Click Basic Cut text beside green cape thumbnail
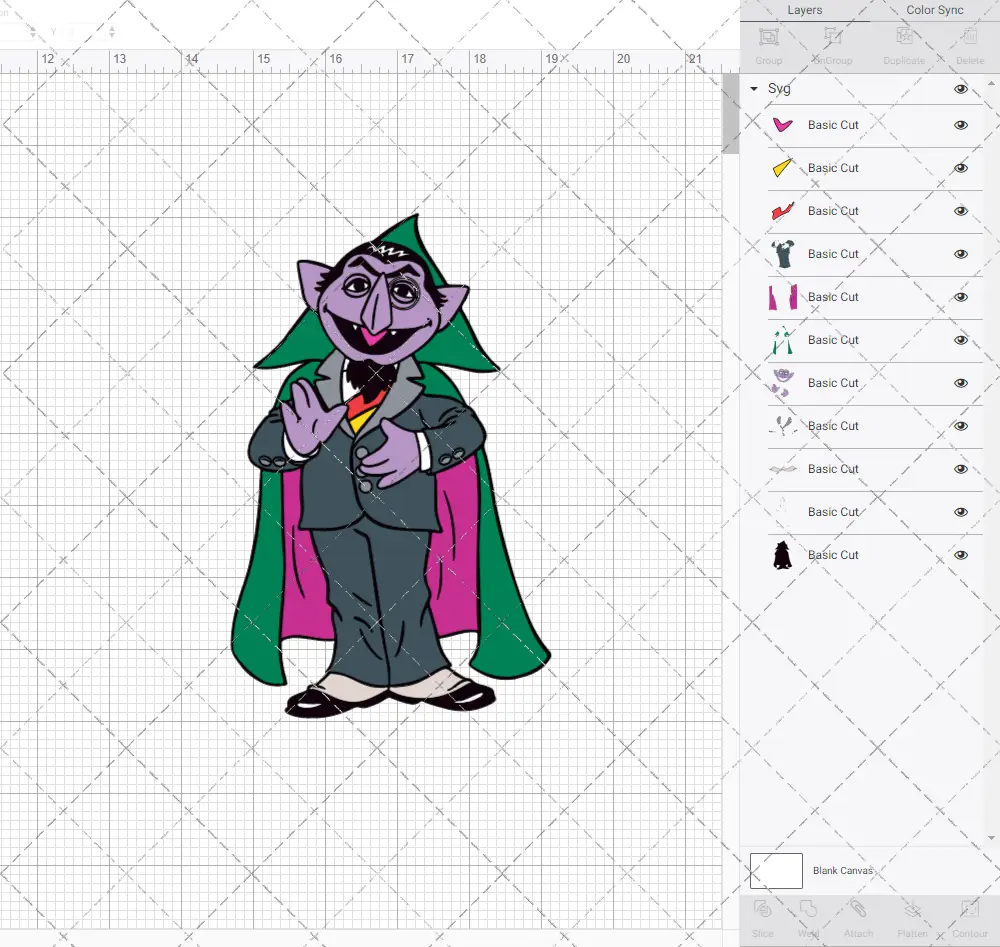This screenshot has width=1000, height=947. click(833, 340)
